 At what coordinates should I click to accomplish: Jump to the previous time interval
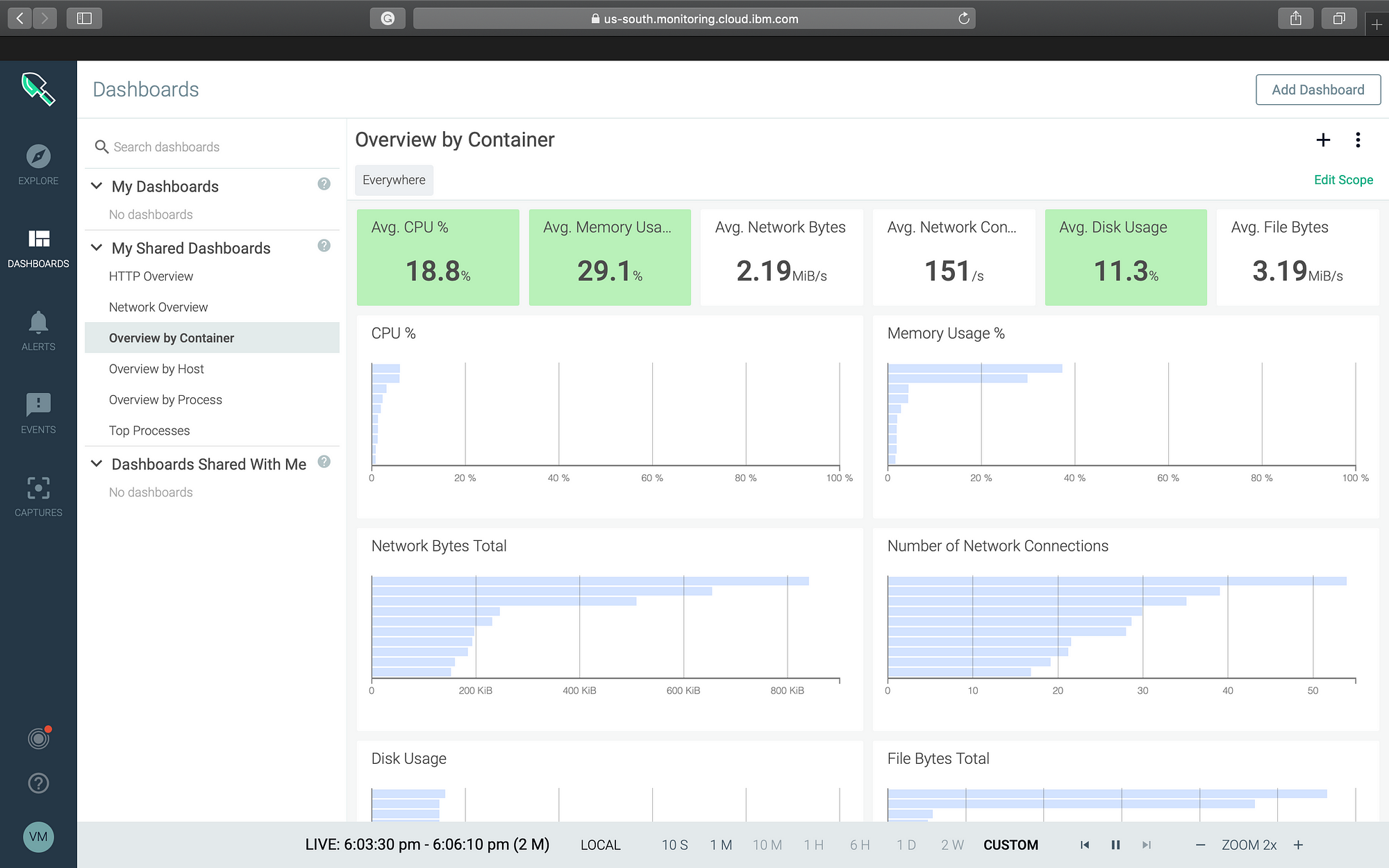(1085, 845)
